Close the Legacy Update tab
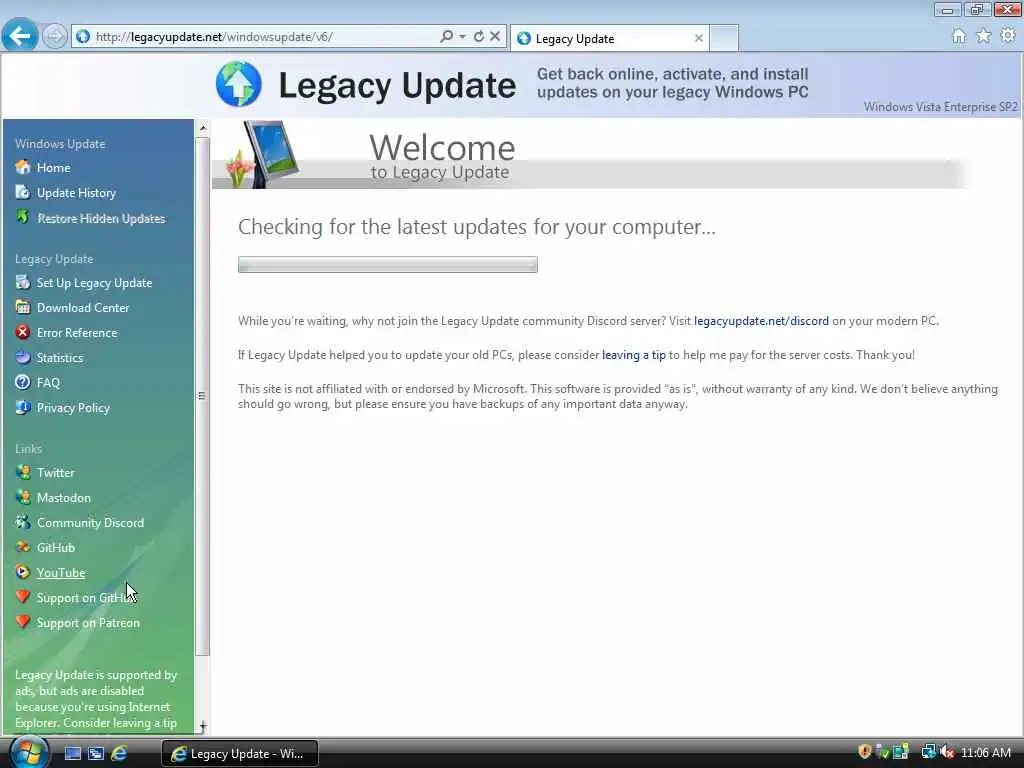Image resolution: width=1024 pixels, height=768 pixels. 699,39
